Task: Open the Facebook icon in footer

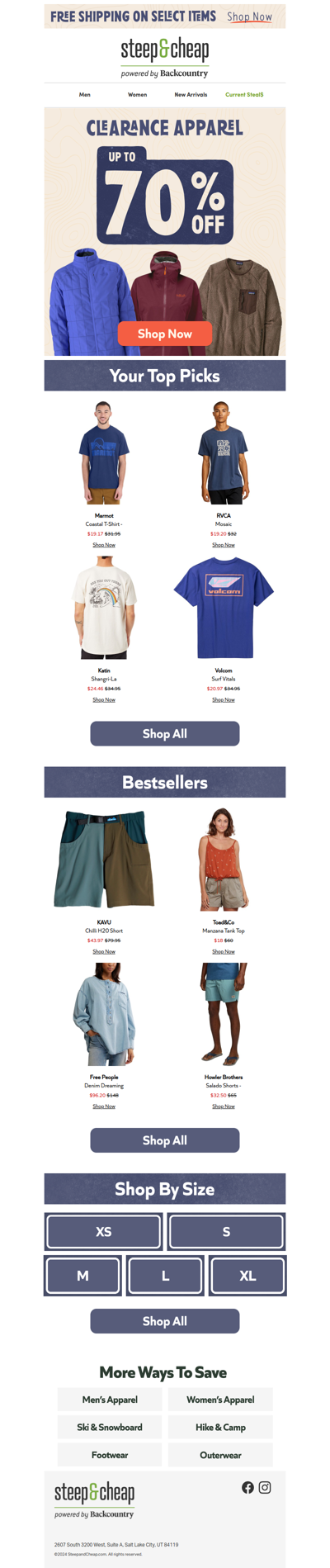Action: [x=247, y=1487]
